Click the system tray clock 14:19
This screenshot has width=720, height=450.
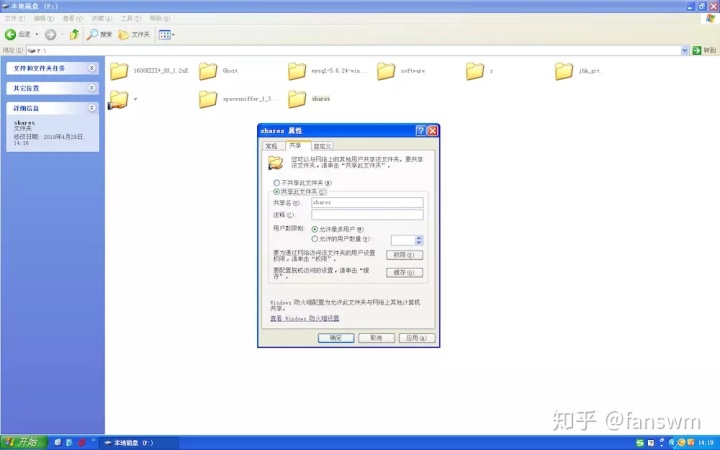coord(705,443)
